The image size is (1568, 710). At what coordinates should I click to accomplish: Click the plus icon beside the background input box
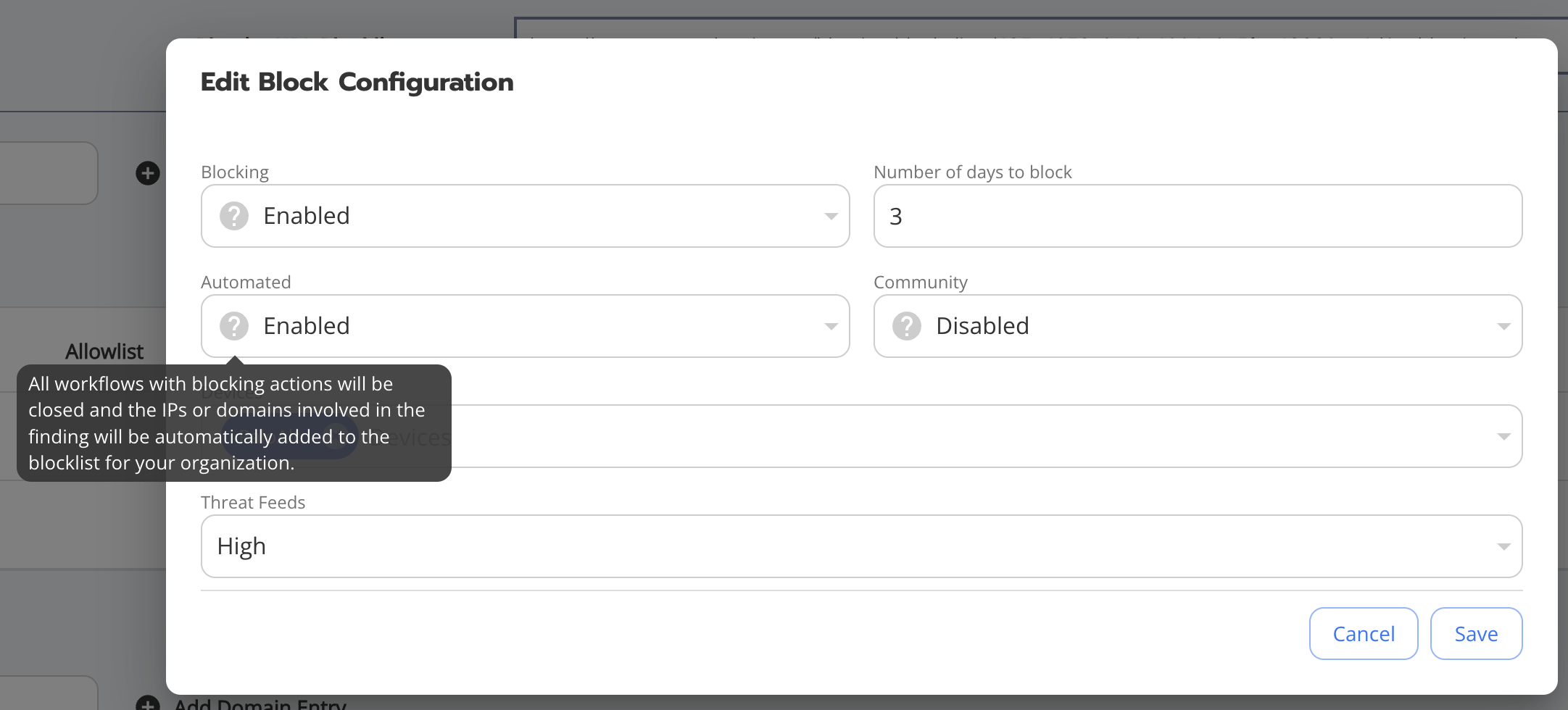148,173
